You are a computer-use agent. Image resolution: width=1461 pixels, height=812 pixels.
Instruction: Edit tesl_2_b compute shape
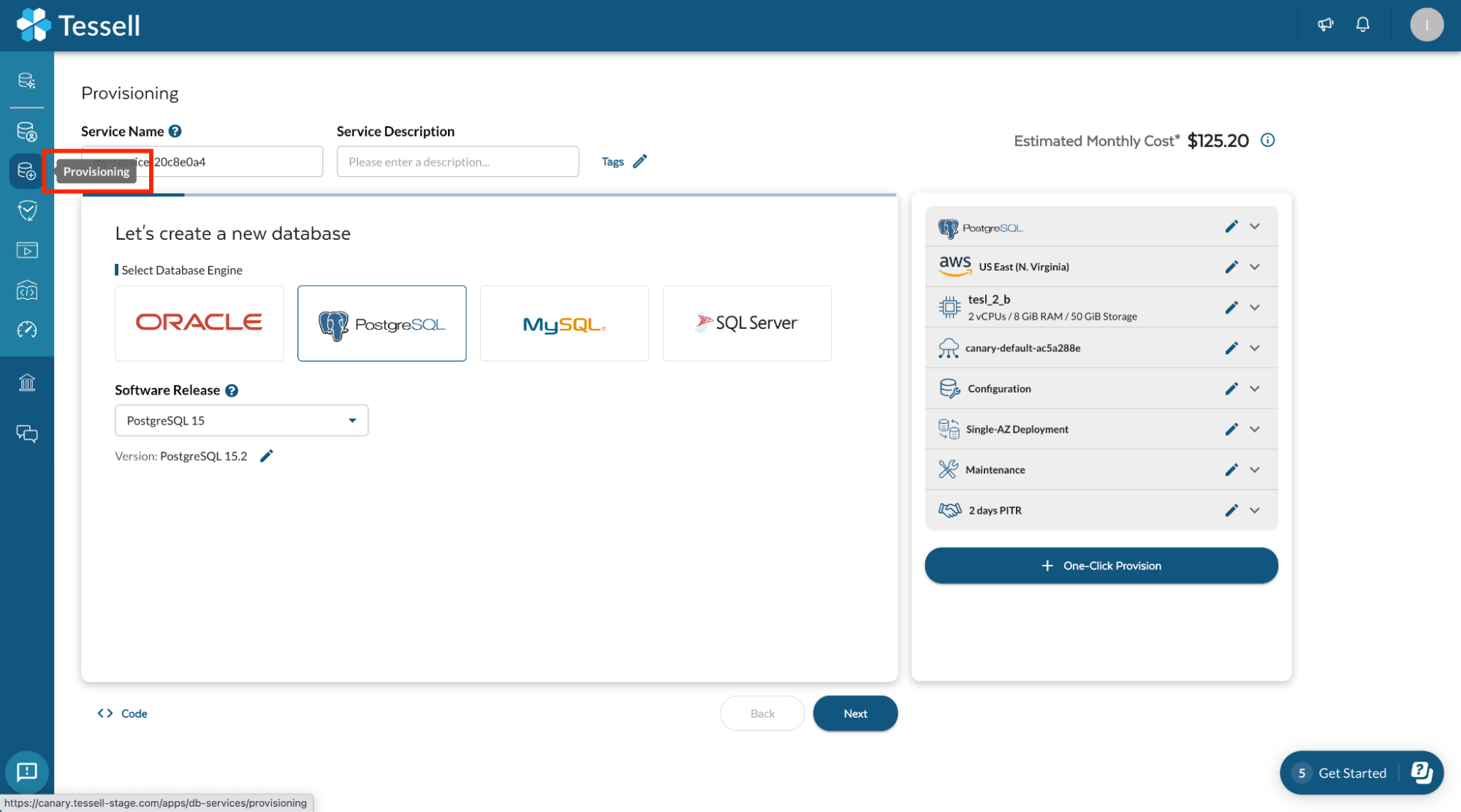pyautogui.click(x=1232, y=308)
